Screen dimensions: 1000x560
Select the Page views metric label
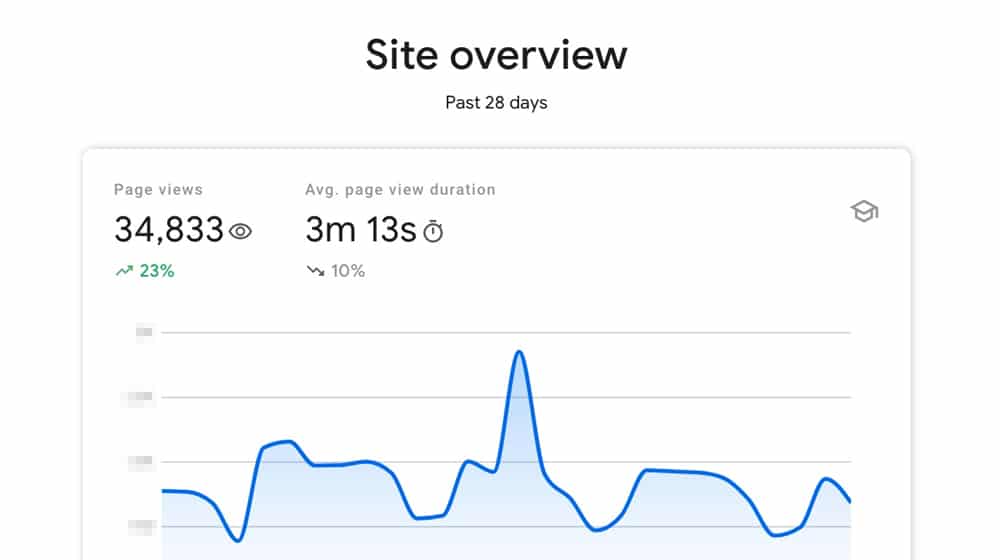click(x=158, y=189)
